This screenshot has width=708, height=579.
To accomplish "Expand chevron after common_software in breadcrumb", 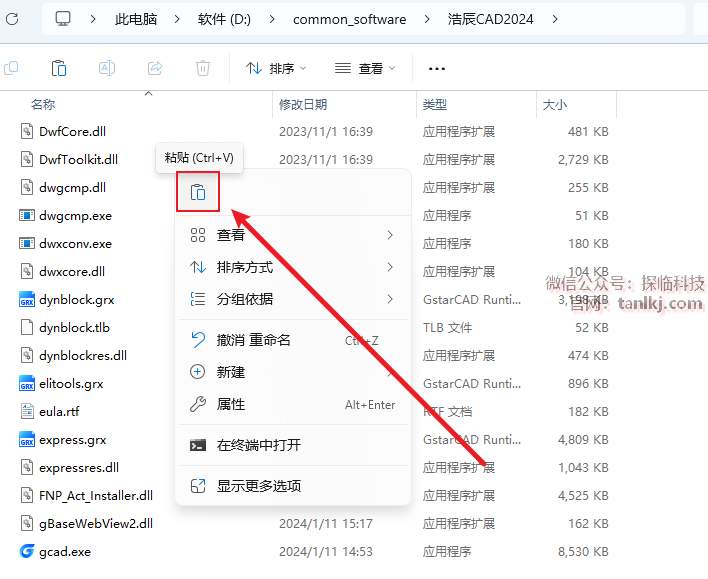I will coord(427,19).
